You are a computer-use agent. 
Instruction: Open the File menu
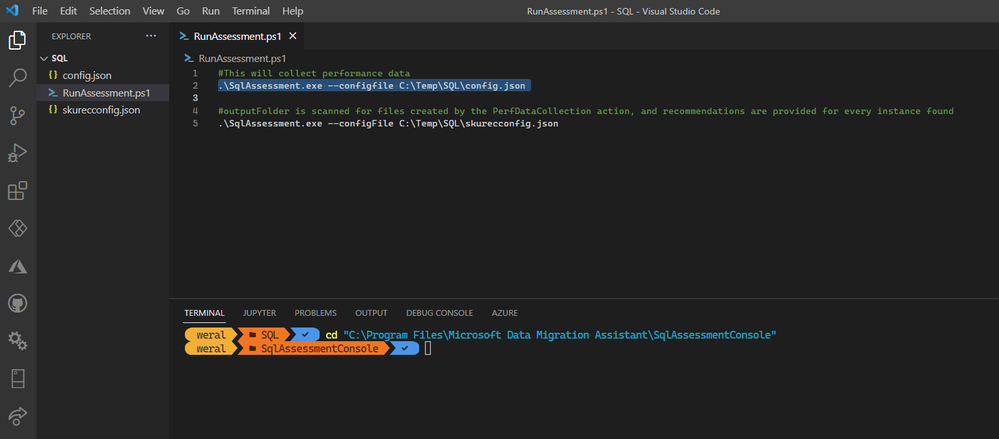tap(40, 11)
